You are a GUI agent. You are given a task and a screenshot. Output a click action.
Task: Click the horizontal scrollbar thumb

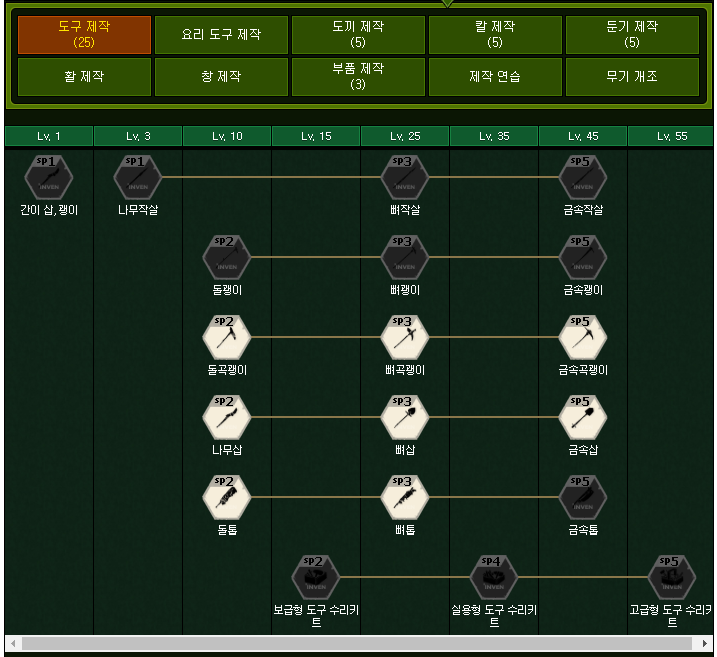(x=357, y=643)
